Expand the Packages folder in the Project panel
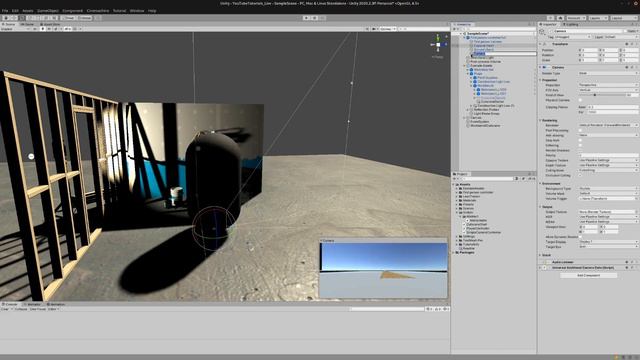The width and height of the screenshot is (640, 360). pos(453,253)
